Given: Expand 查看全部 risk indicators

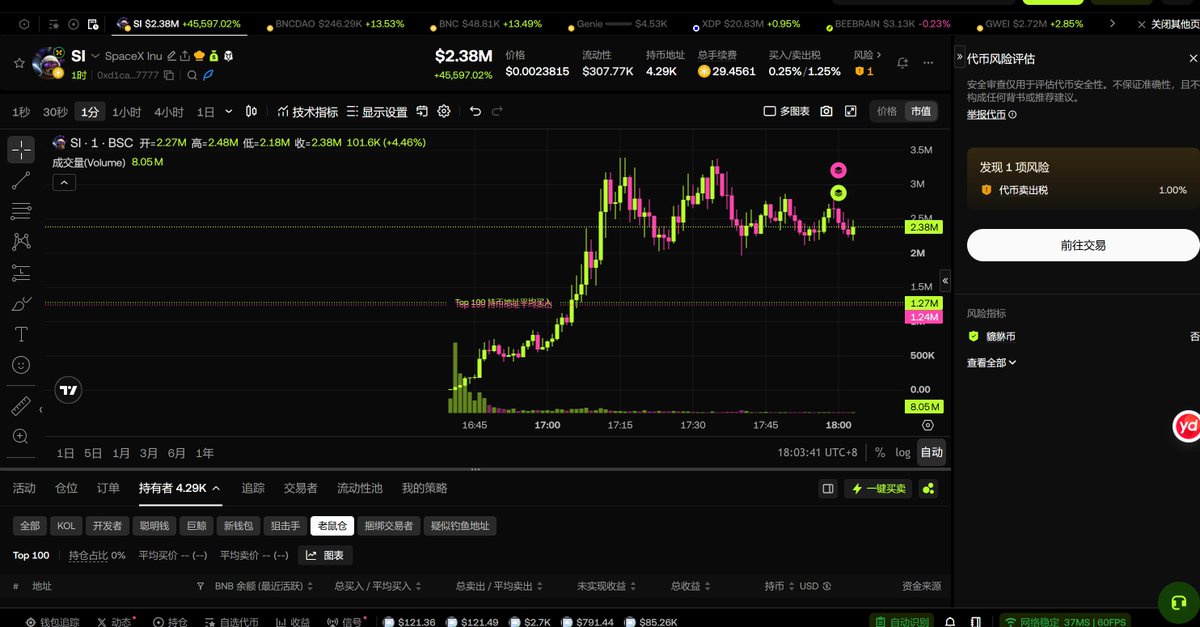Looking at the screenshot, I should point(991,362).
